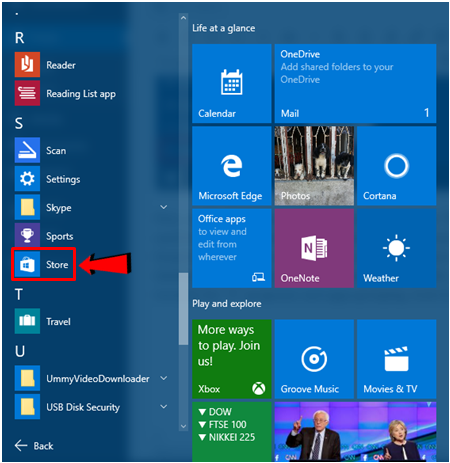Expand the UmmyVideoDownloader folder chevron
450x463 pixels.
[x=164, y=378]
